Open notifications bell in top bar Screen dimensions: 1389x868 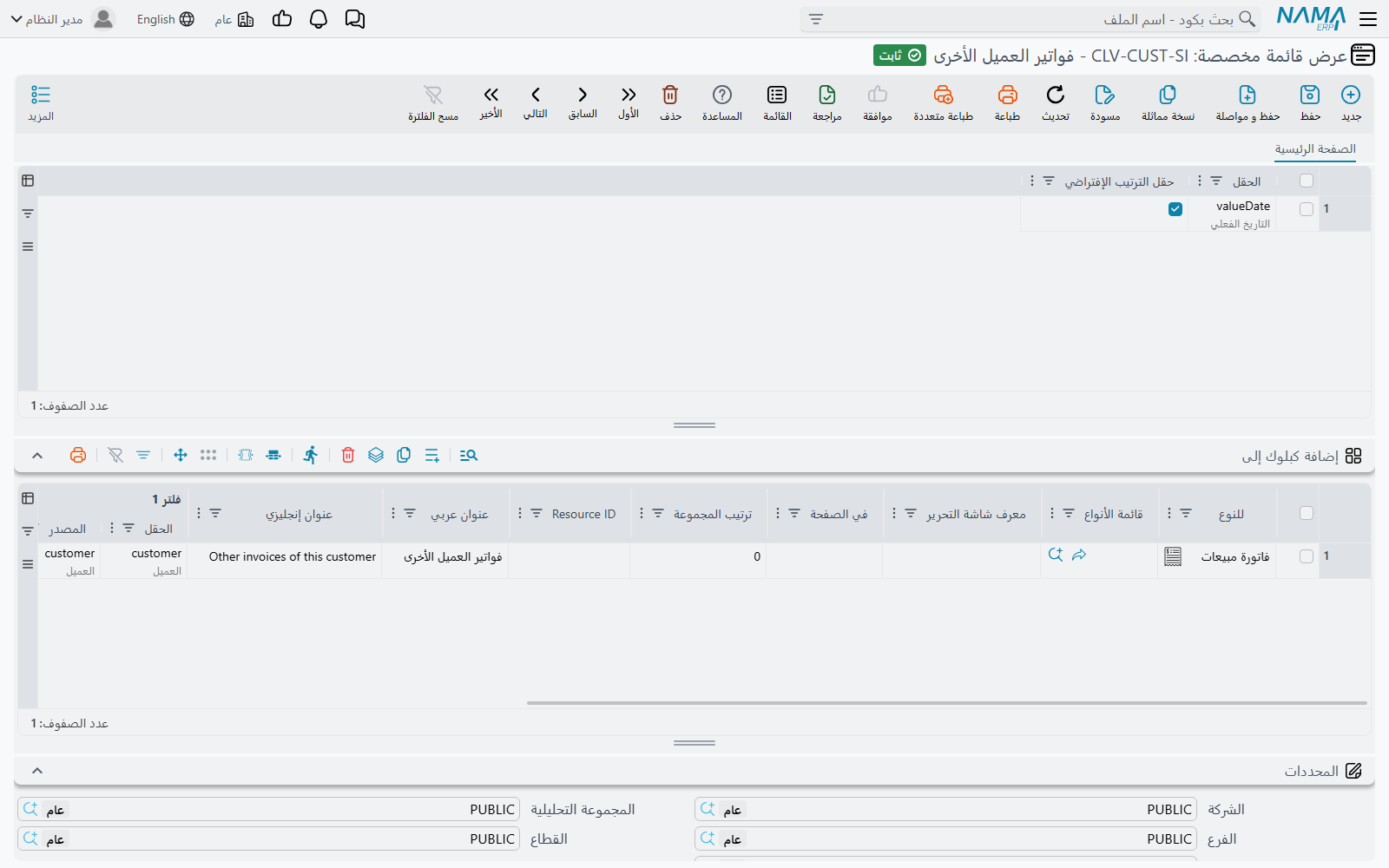319,19
